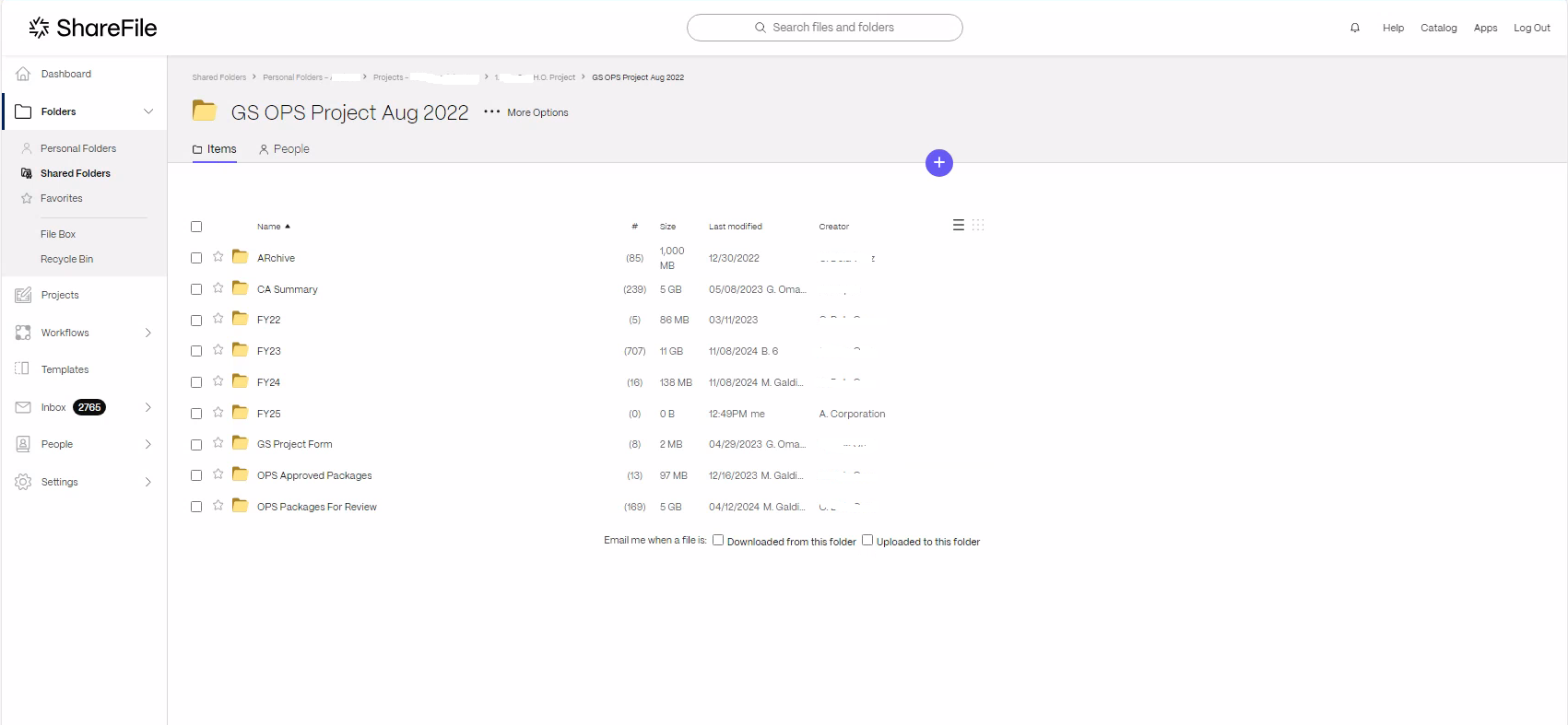Open the OPS Packages For Review folder
This screenshot has width=1568, height=725.
(317, 507)
